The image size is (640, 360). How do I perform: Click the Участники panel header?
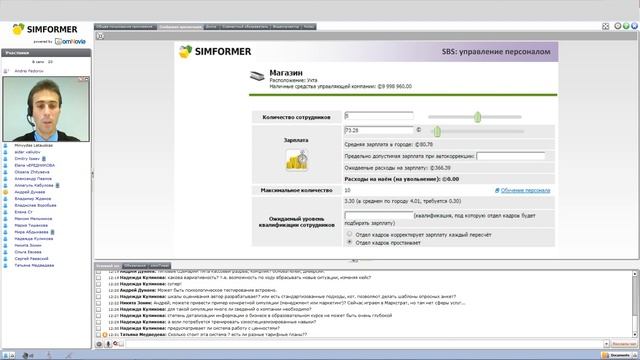(x=46, y=53)
